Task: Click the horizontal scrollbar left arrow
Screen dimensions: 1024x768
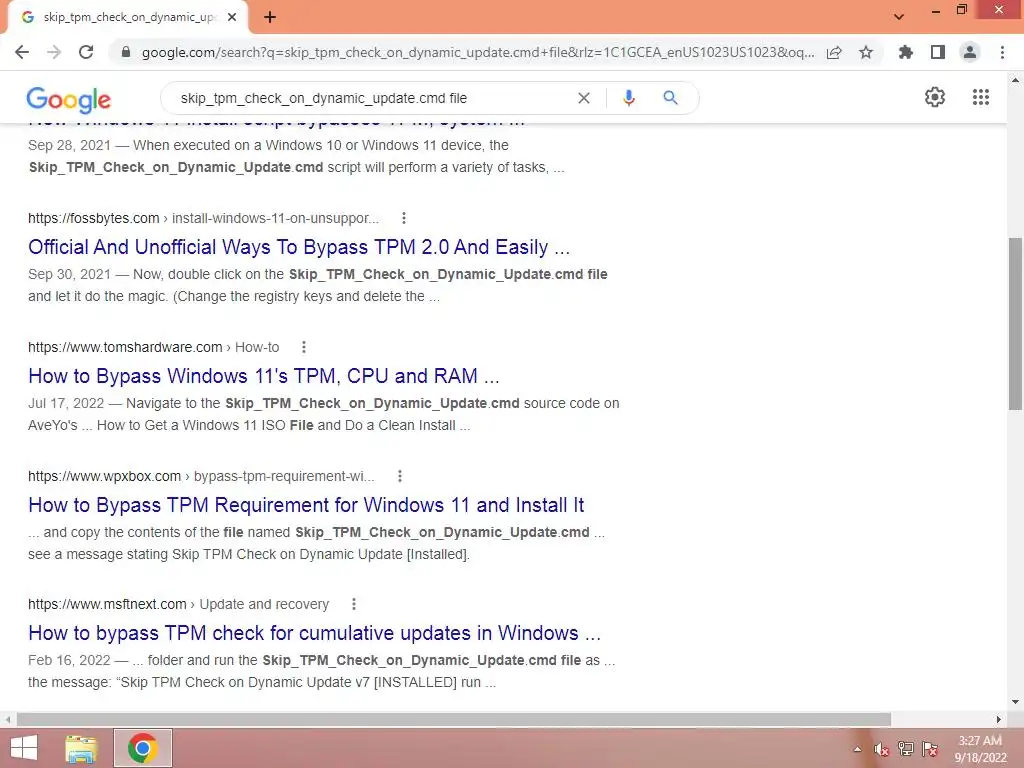Action: coord(7,719)
